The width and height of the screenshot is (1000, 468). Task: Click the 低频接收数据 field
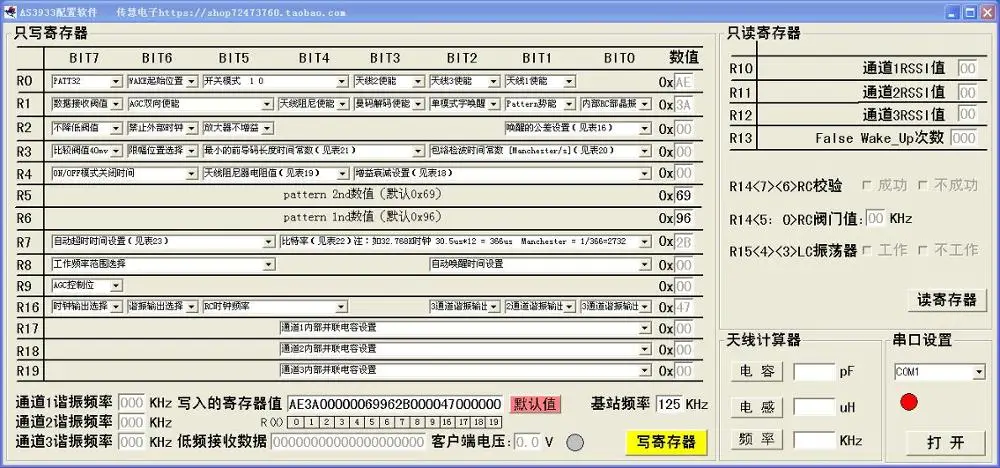pyautogui.click(x=349, y=442)
